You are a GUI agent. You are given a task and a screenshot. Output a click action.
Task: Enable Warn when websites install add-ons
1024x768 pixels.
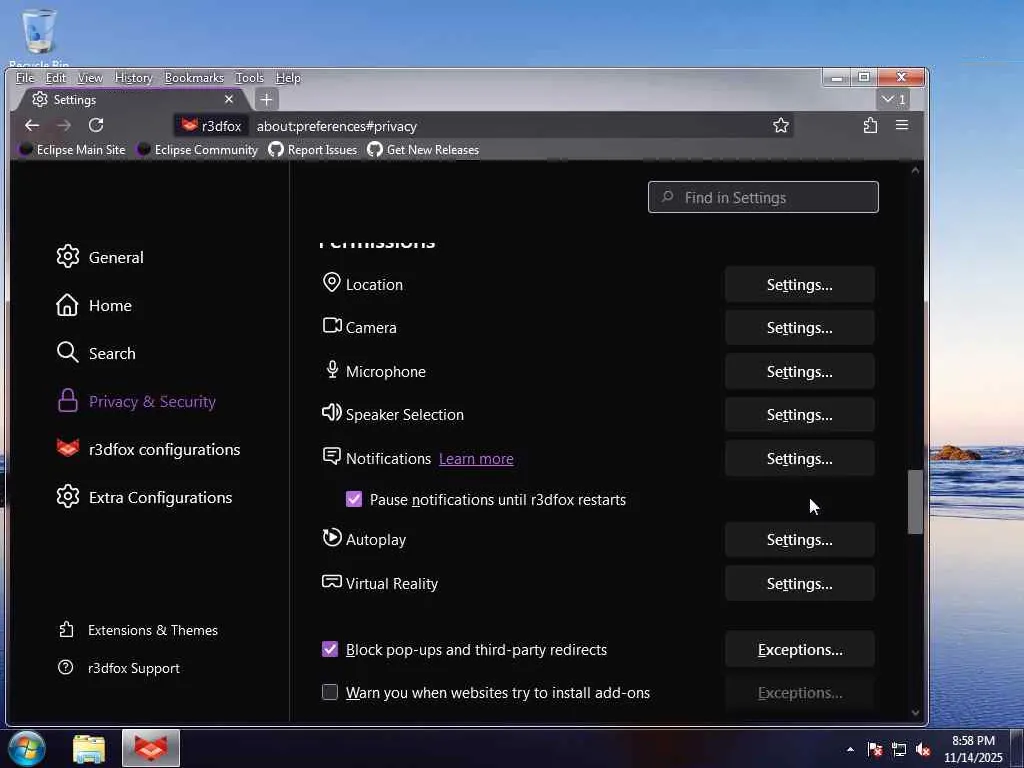click(x=330, y=692)
